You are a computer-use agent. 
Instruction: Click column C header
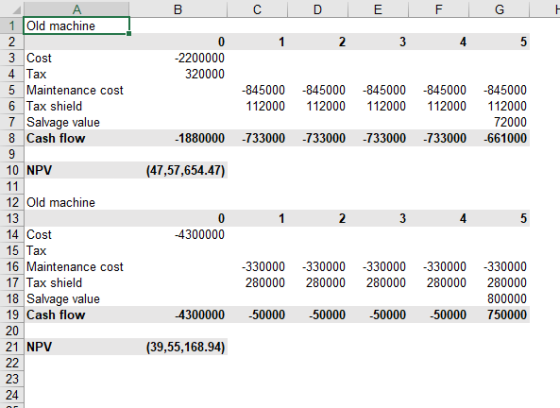click(x=257, y=9)
